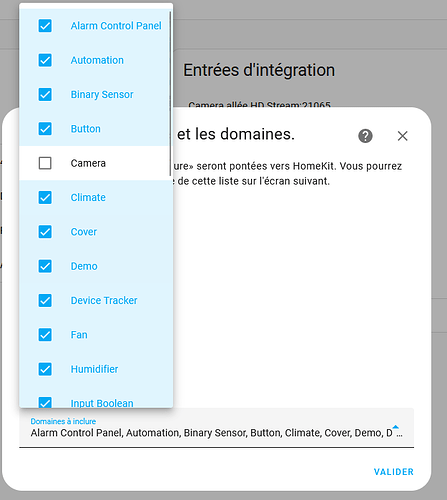Collapse the Domaines à inclure dropdown arrow
The height and width of the screenshot is (500, 447).
coord(396,427)
